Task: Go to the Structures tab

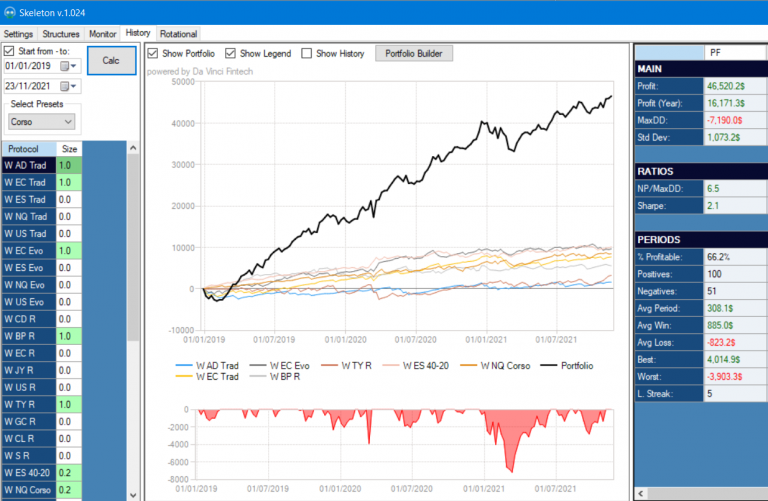Action: click(61, 33)
